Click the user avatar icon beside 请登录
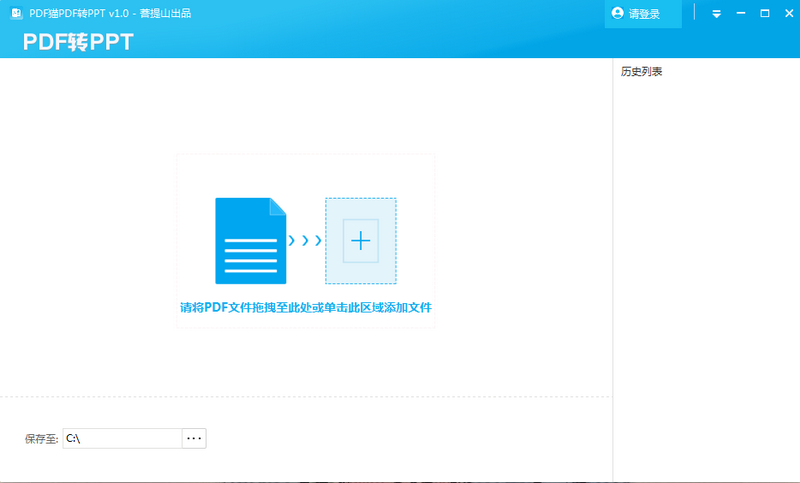Screen dimensions: 800x483 pyautogui.click(x=617, y=13)
